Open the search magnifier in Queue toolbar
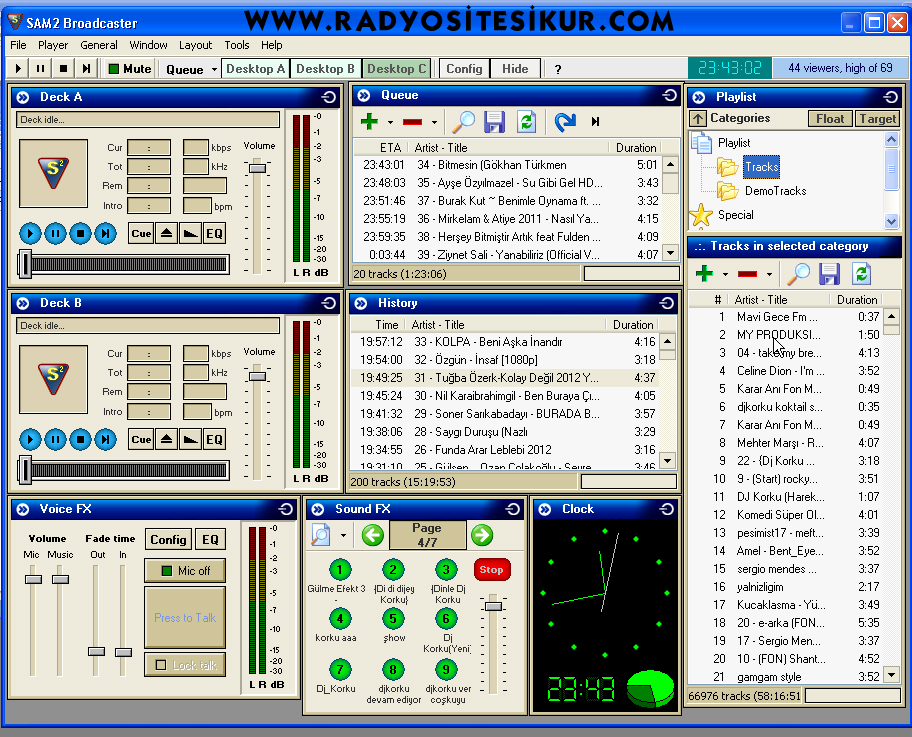 coord(464,122)
